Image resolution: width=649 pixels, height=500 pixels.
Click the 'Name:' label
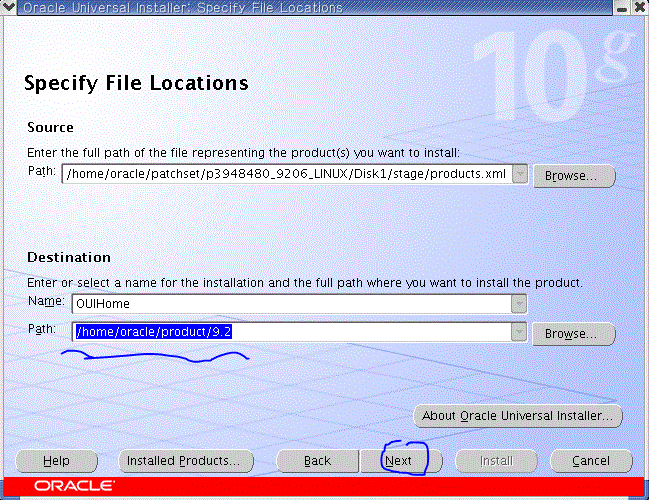(46, 301)
